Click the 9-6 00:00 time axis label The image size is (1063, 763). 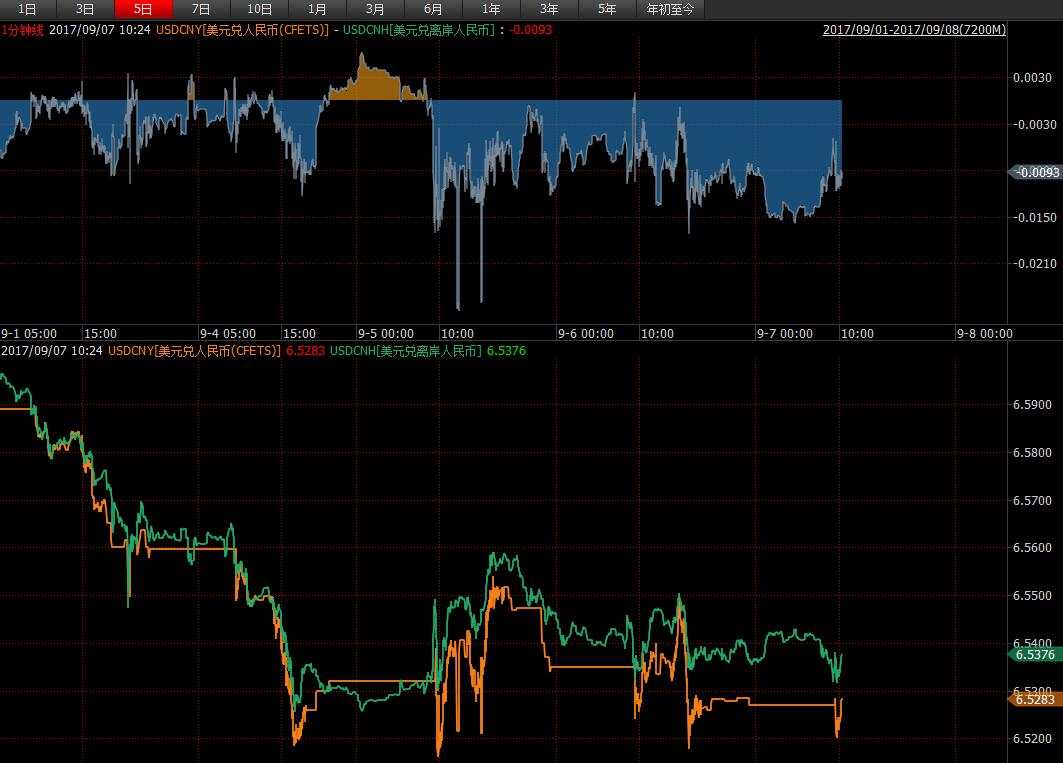click(586, 334)
